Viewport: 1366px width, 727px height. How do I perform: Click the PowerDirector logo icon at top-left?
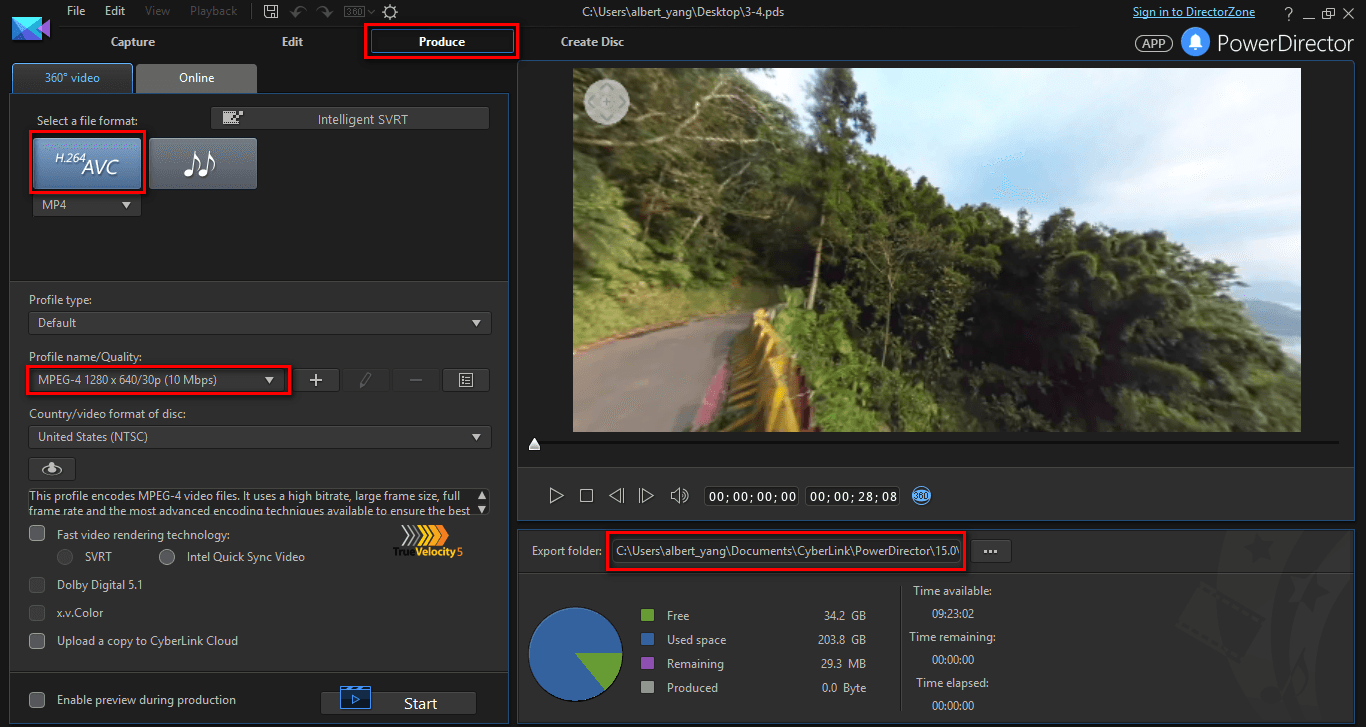(31, 27)
